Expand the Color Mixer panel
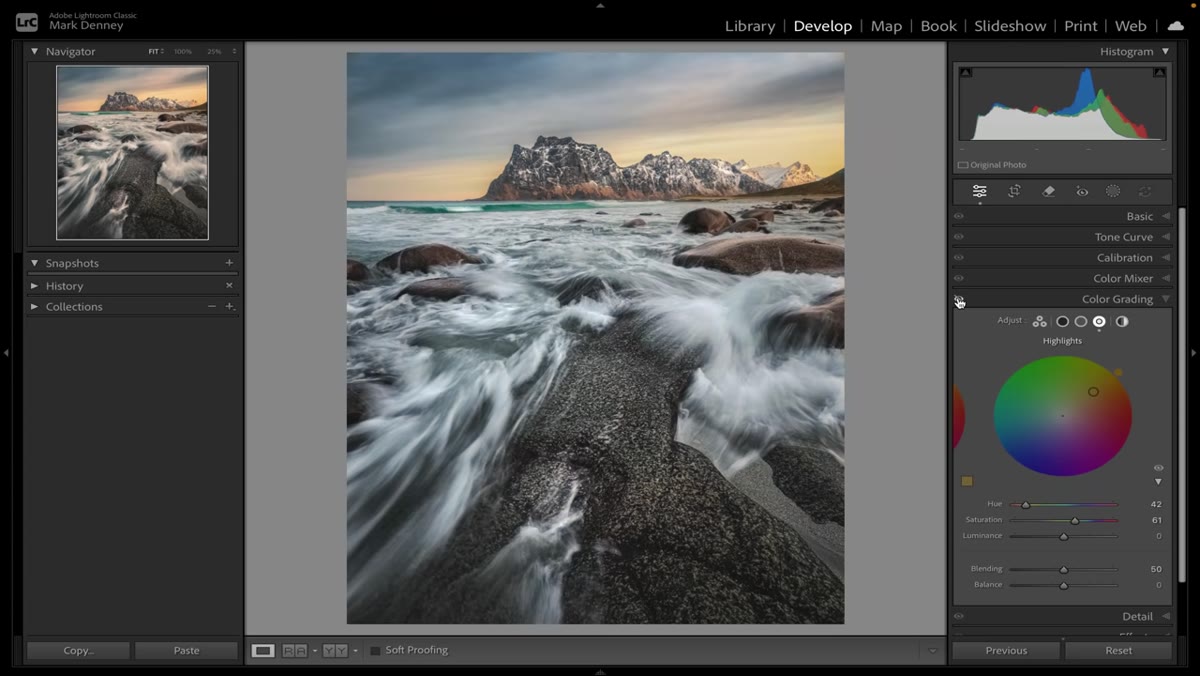 click(x=1165, y=278)
